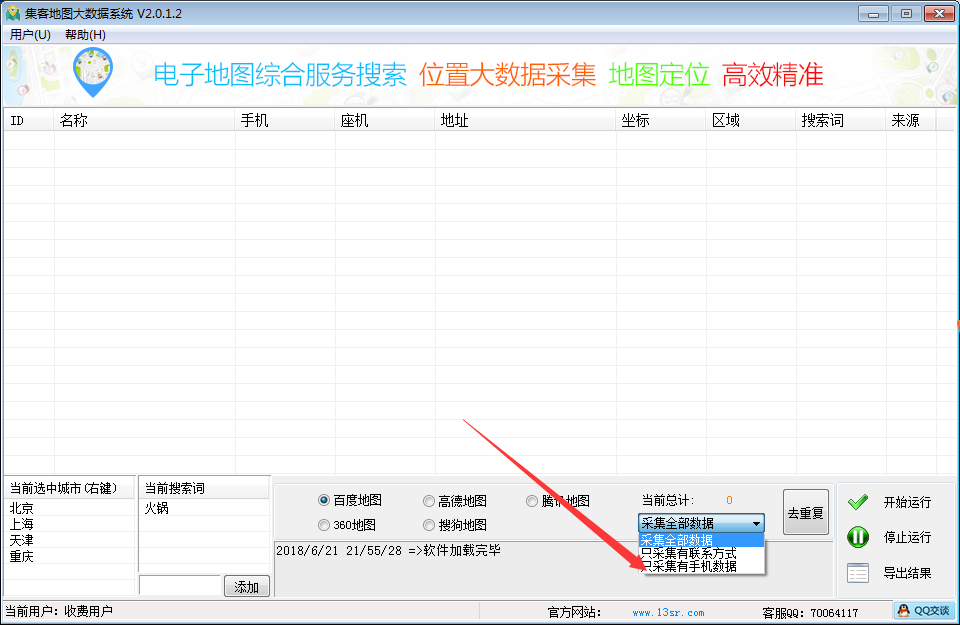Choose 只采集有联系方式 in dropdown list
This screenshot has height=625, width=960.
coord(701,553)
